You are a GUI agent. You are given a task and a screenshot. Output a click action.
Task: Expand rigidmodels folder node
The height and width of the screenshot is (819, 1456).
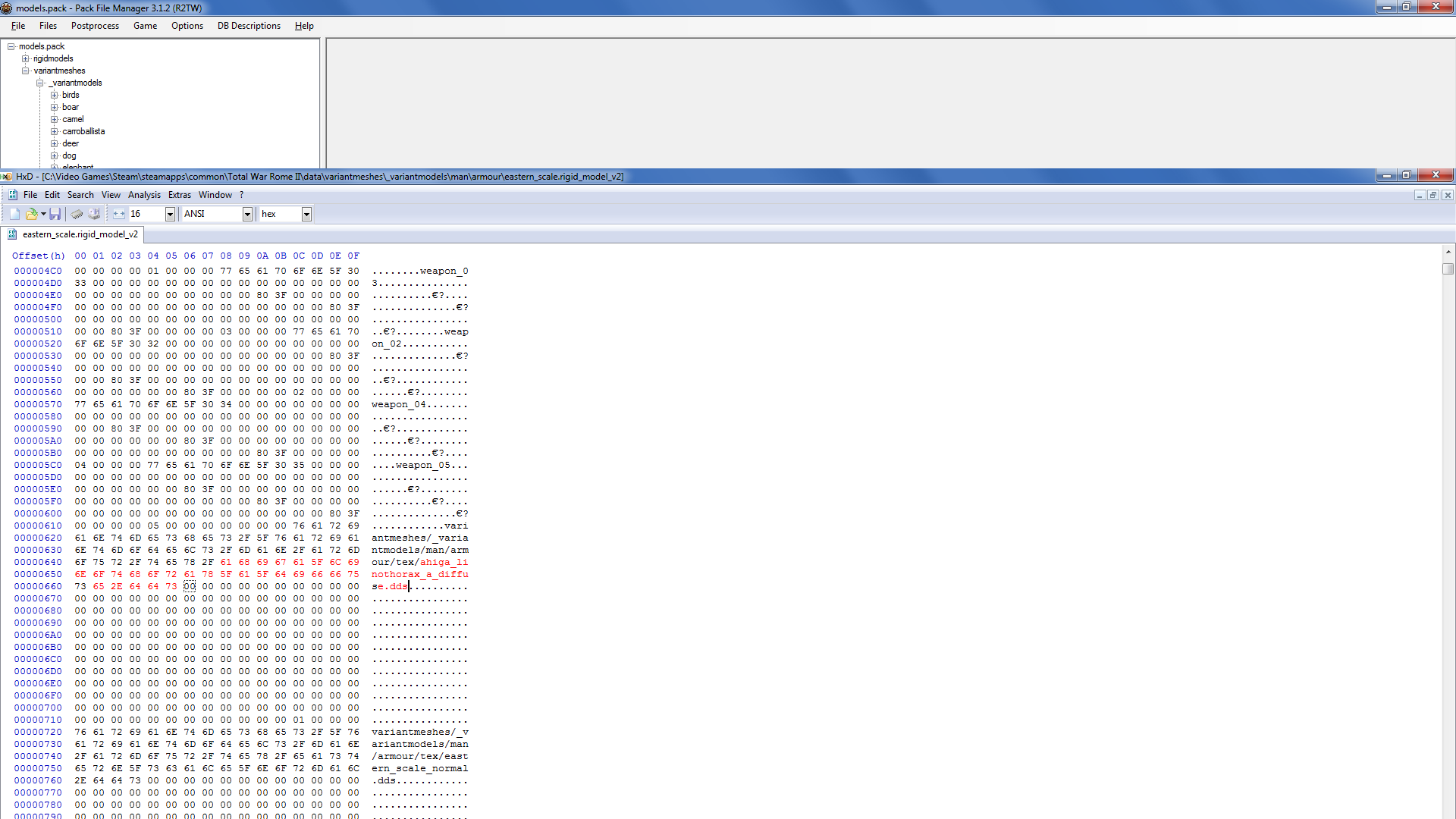pos(25,58)
